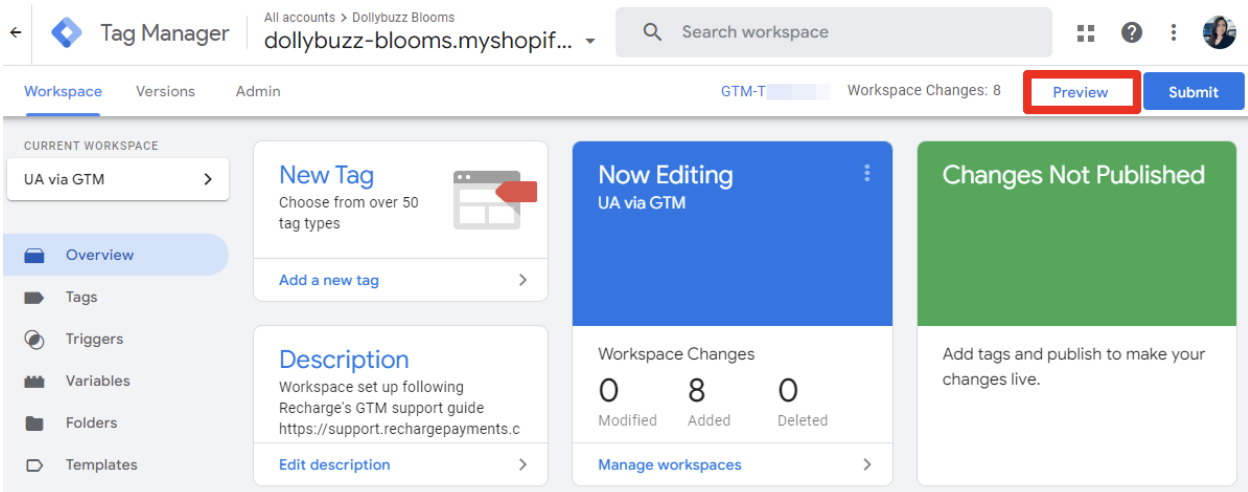This screenshot has height=492, width=1248.
Task: Open Variables in the sidebar
Action: pyautogui.click(x=97, y=381)
